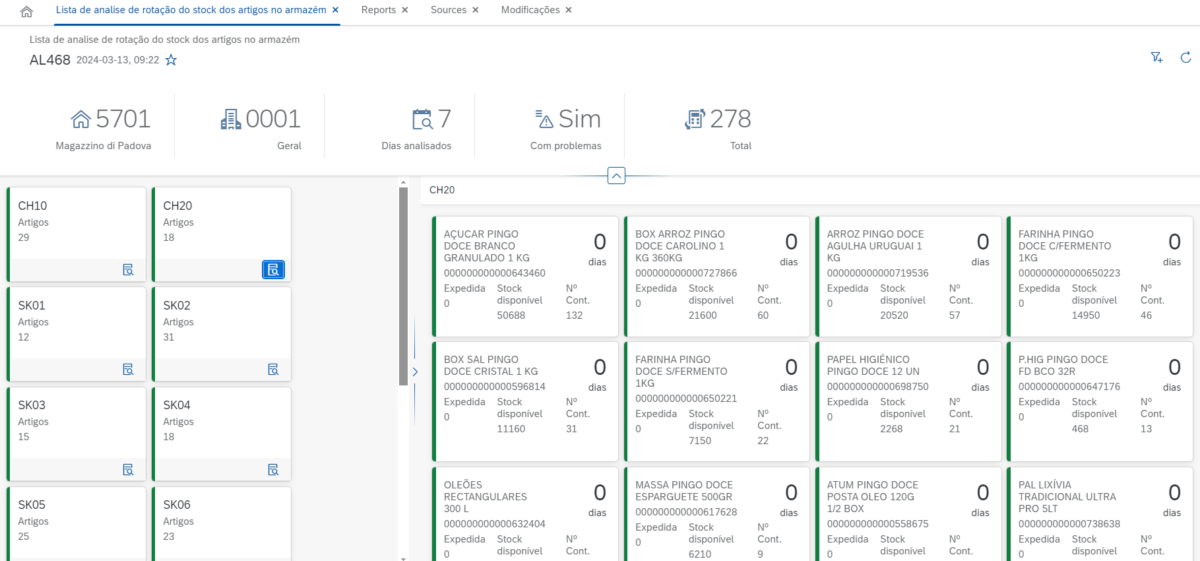1200x561 pixels.
Task: Open the AÇUCAR PINGO DOCE BRANCO card
Action: (x=524, y=275)
